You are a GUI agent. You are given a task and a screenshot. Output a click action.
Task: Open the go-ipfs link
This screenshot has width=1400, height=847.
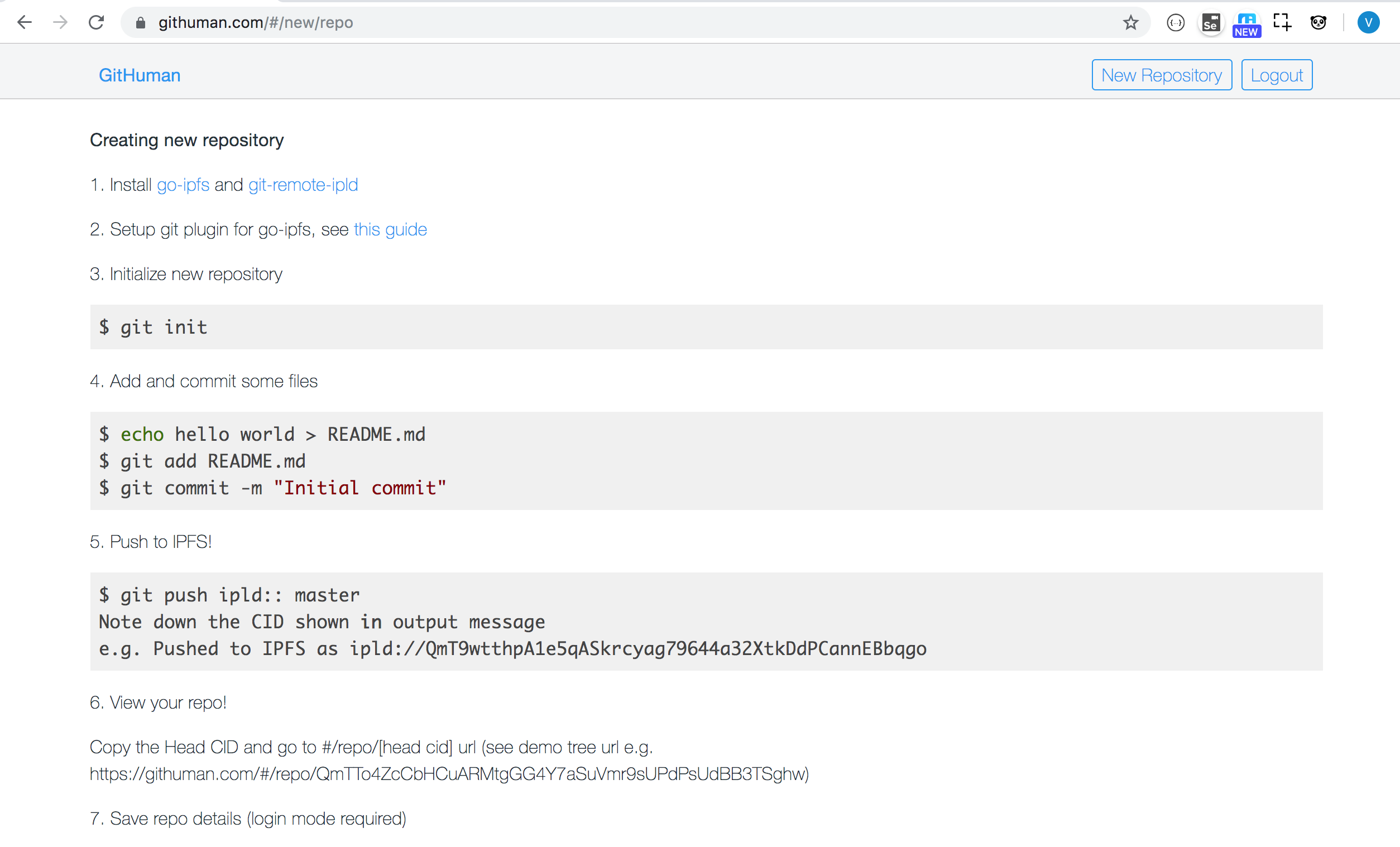183,185
